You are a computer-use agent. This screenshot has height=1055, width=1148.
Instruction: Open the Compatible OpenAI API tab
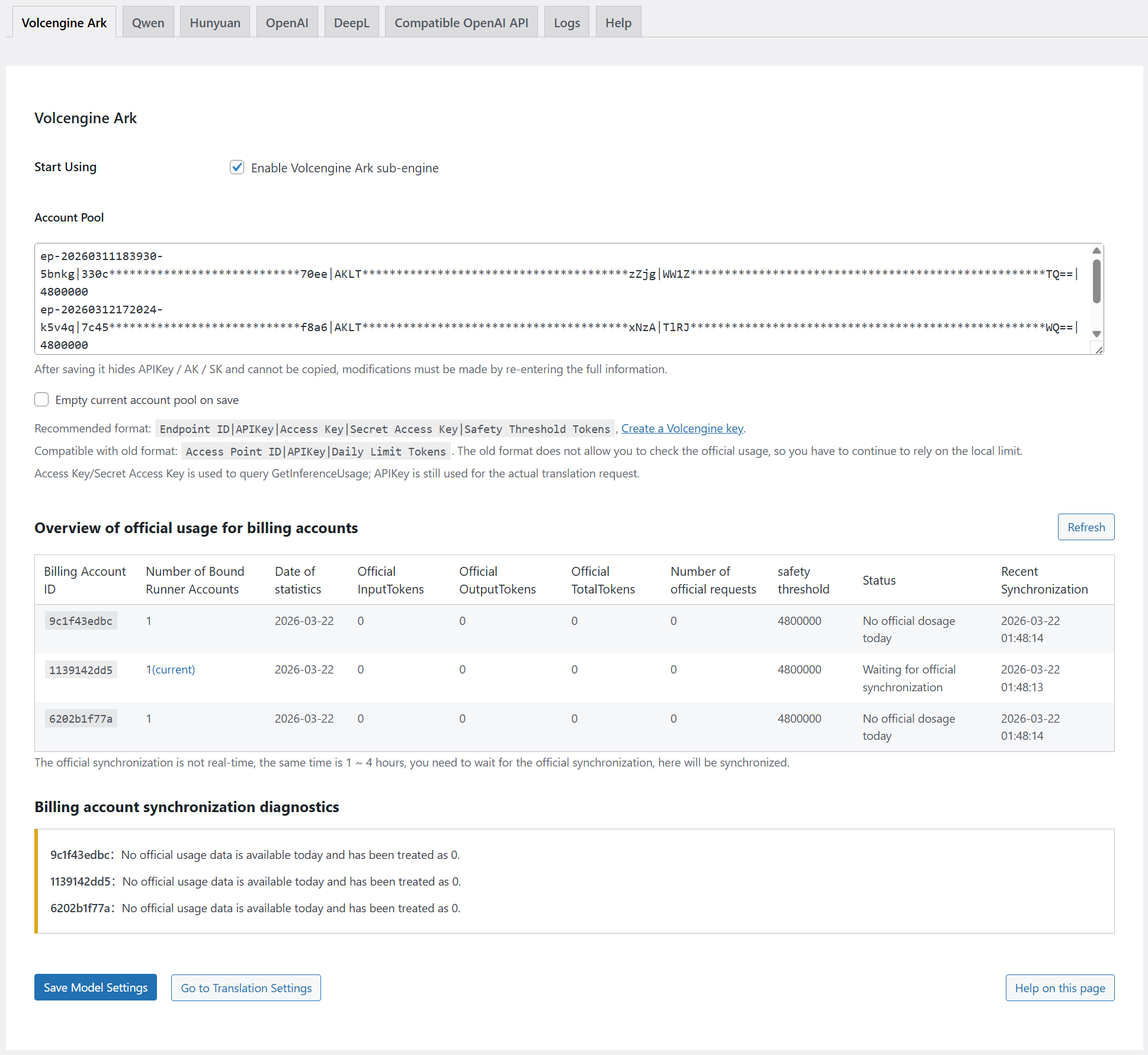click(461, 23)
